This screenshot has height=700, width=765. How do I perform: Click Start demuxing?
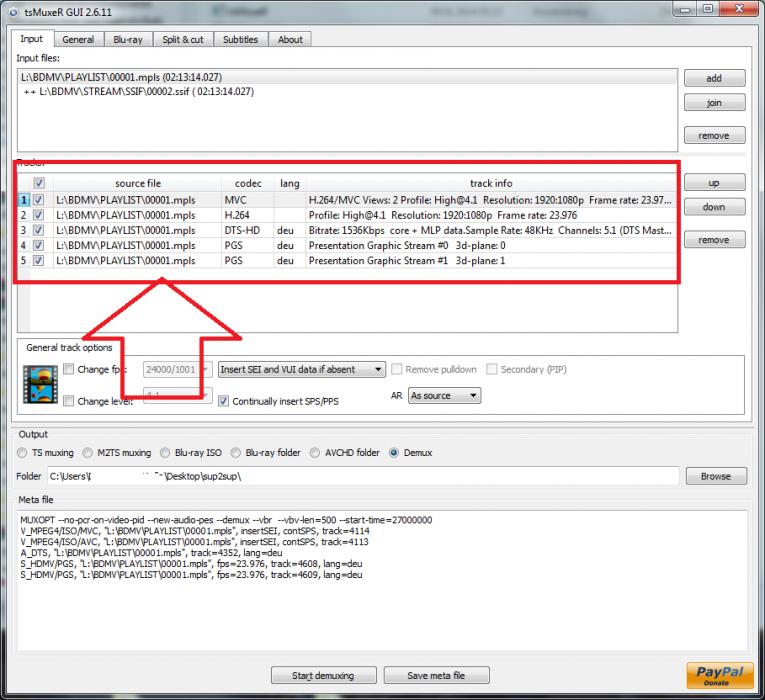[x=323, y=675]
